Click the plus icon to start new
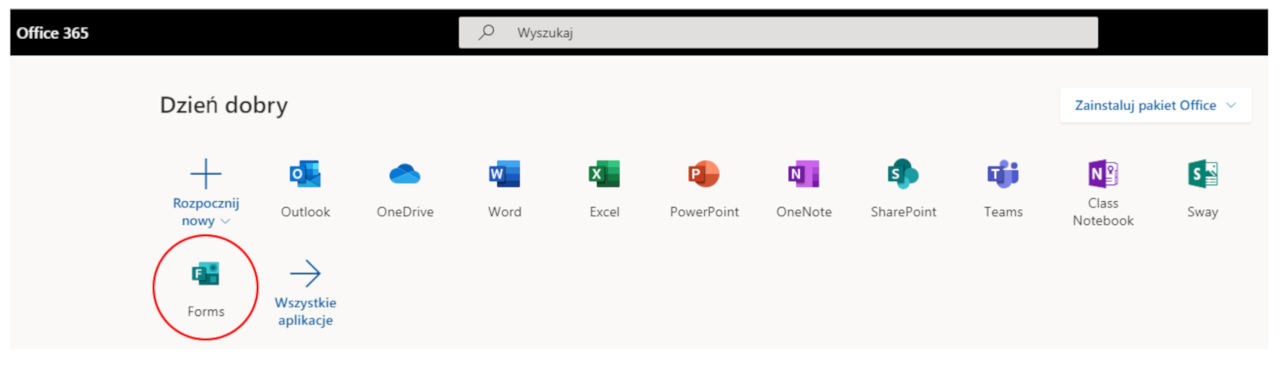This screenshot has width=1280, height=389. coord(206,174)
